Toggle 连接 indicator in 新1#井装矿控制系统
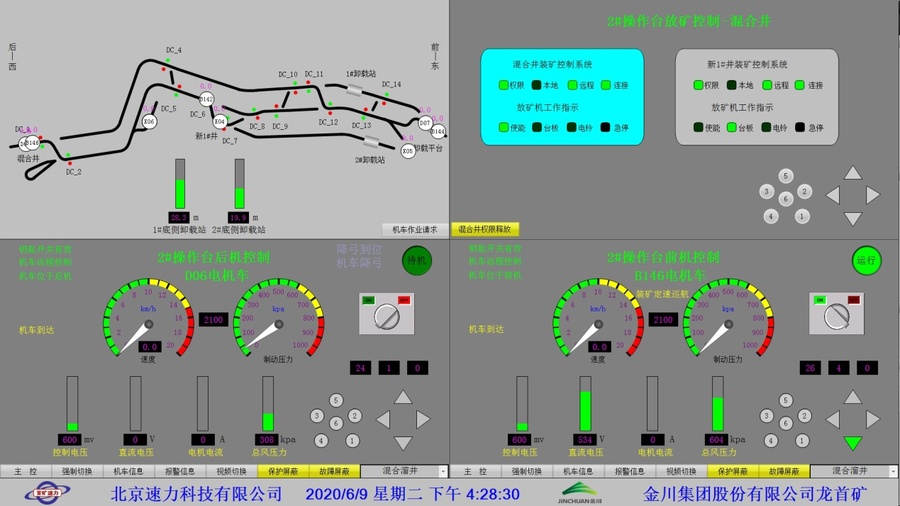Screen dimensions: 900x506 800,85
